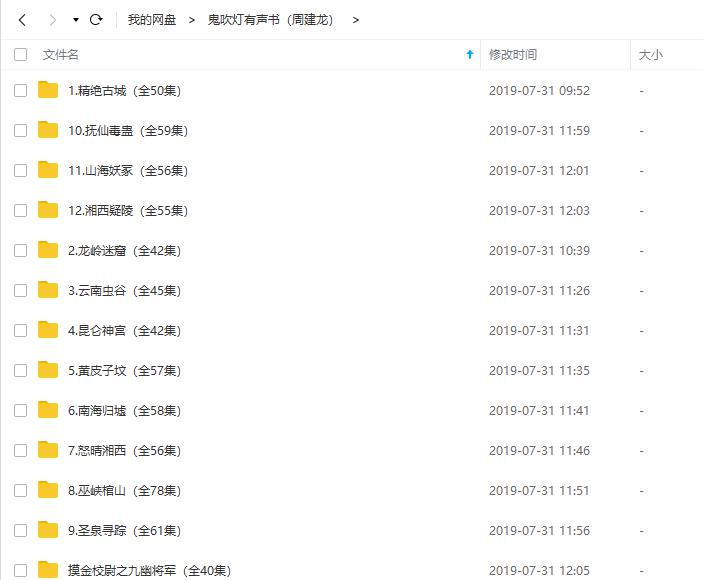
Task: Click folder icon of 4.昆仑神宫
Action: [x=48, y=329]
